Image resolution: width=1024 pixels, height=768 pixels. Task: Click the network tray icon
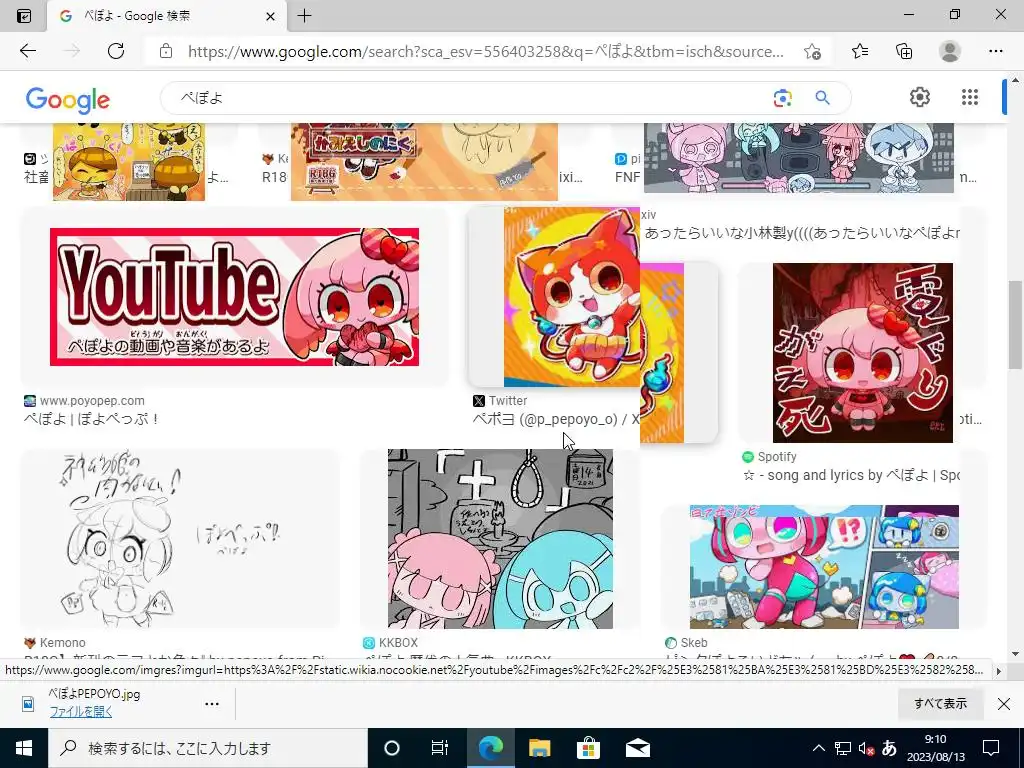tap(843, 748)
